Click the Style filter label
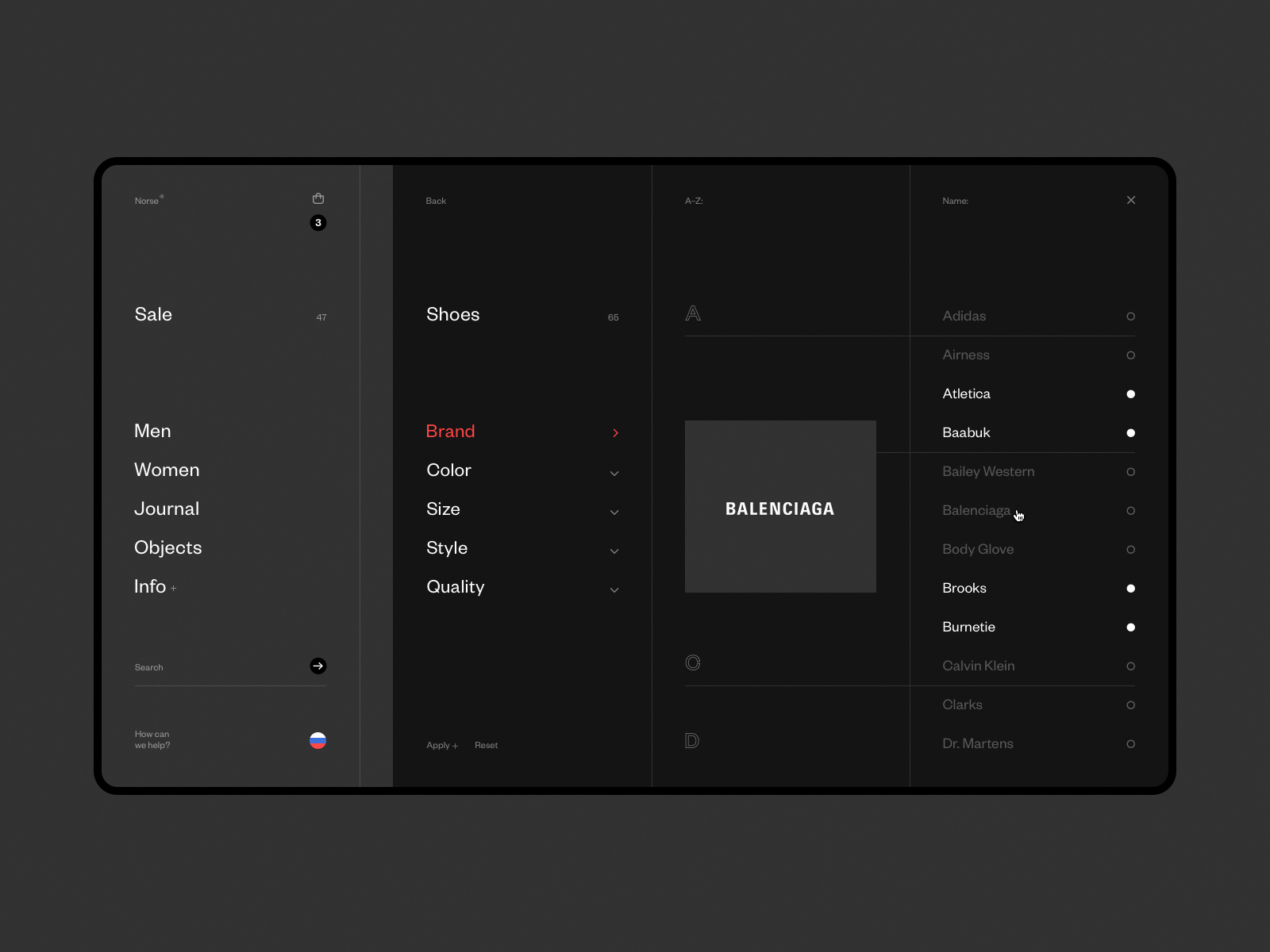This screenshot has height=952, width=1270. (x=447, y=547)
